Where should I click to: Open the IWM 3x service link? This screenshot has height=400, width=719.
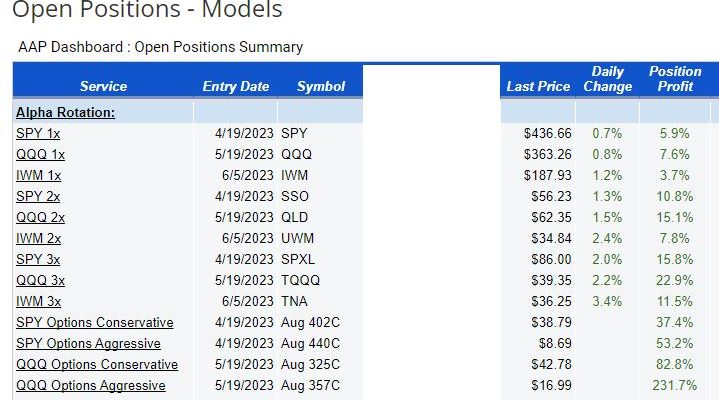(x=39, y=301)
